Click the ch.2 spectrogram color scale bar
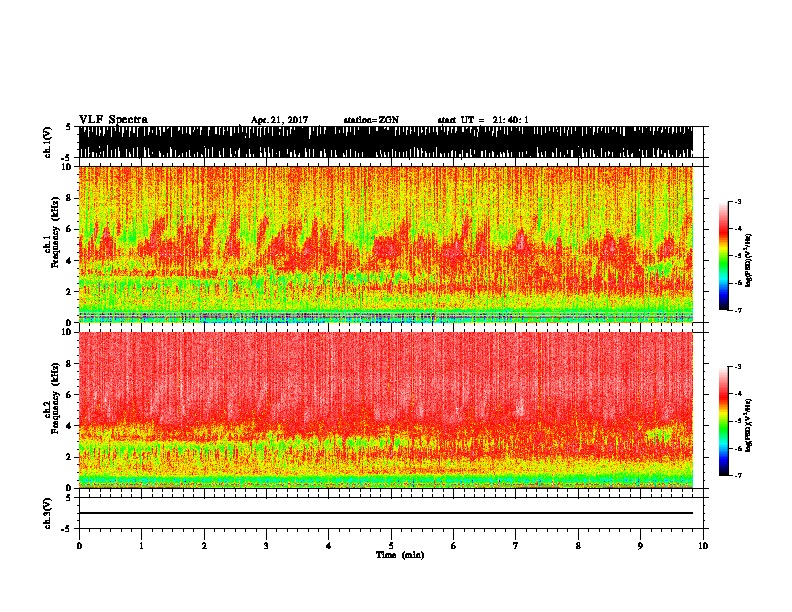 pos(724,421)
